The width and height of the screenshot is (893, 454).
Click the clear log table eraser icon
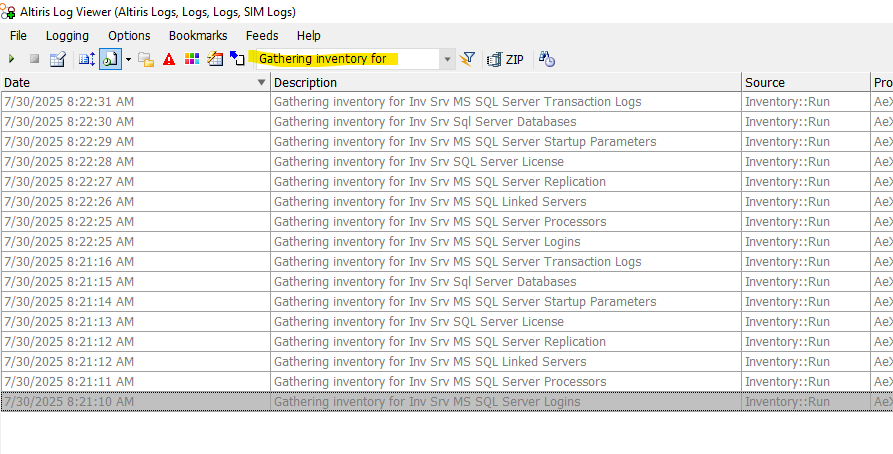click(58, 59)
